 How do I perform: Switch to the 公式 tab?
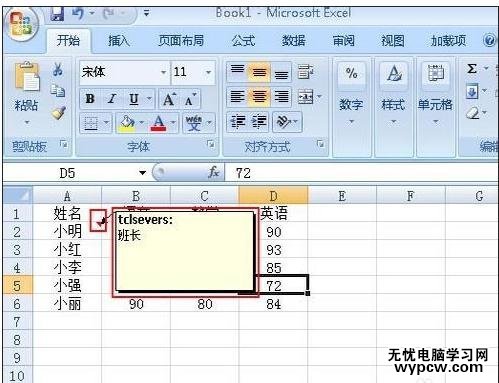point(243,41)
